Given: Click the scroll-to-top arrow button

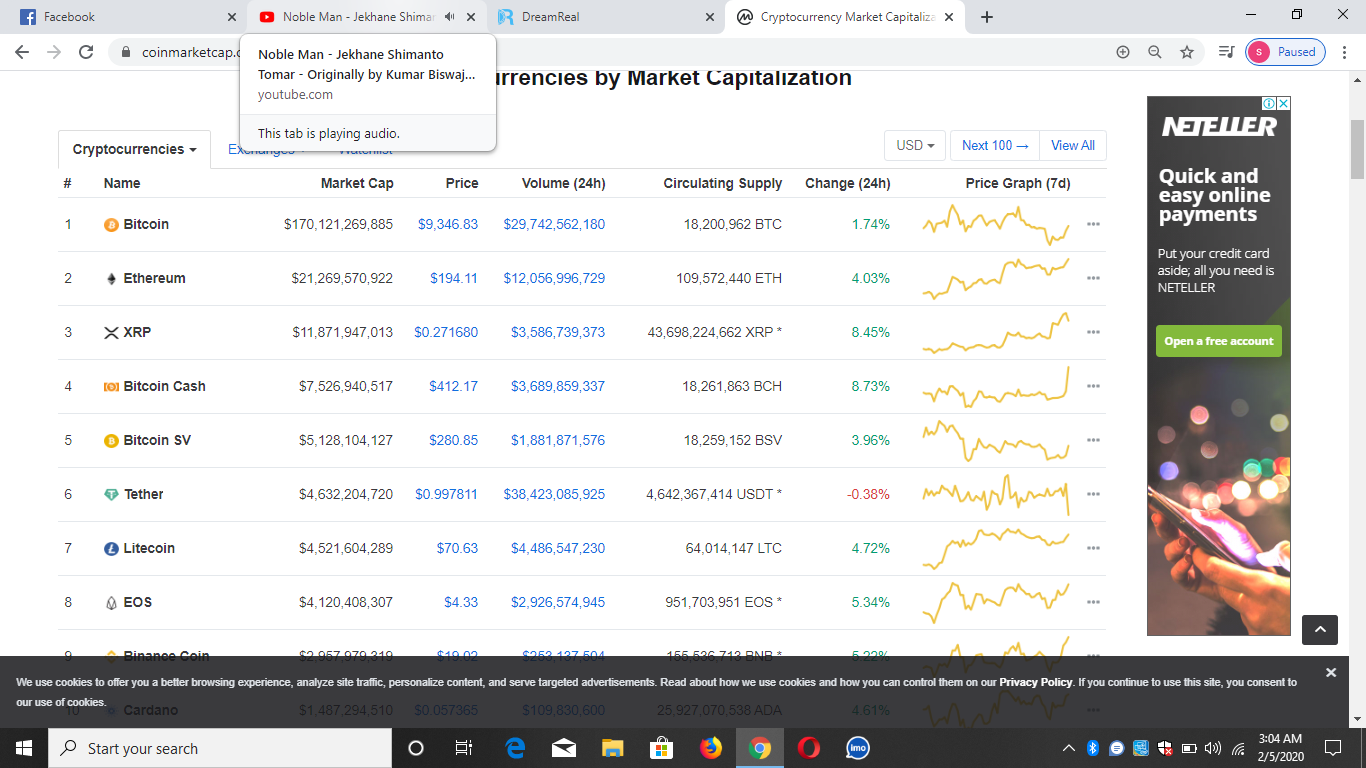Looking at the screenshot, I should 1320,630.
